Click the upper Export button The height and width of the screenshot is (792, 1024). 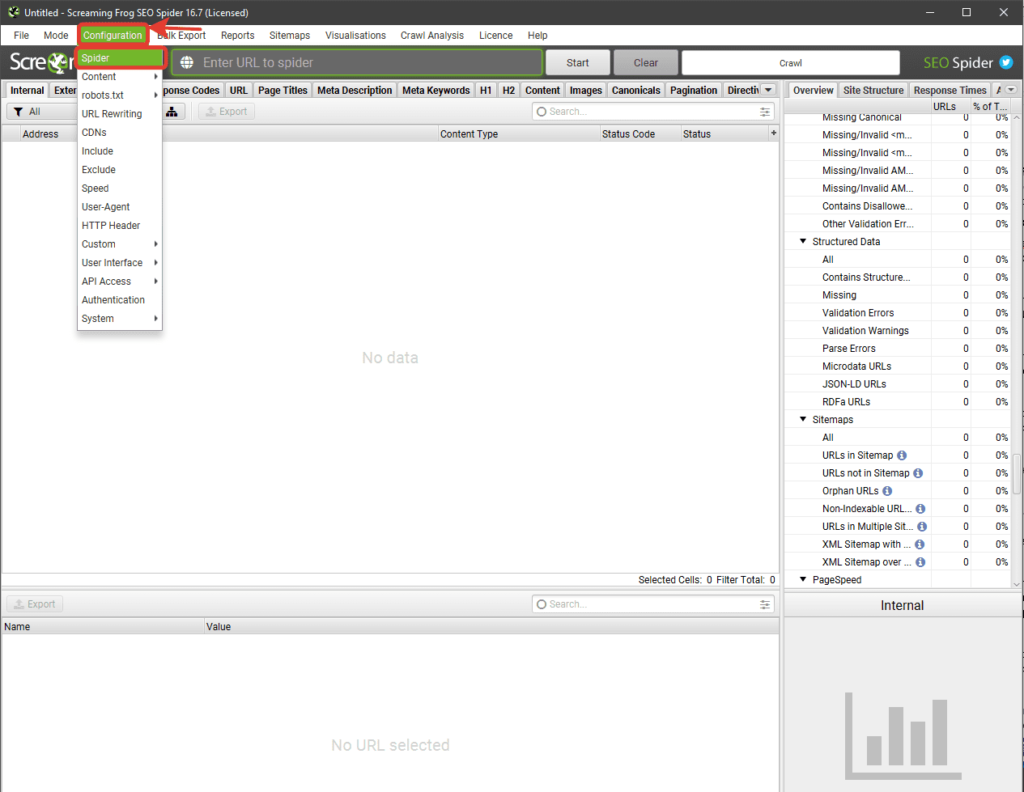click(227, 112)
